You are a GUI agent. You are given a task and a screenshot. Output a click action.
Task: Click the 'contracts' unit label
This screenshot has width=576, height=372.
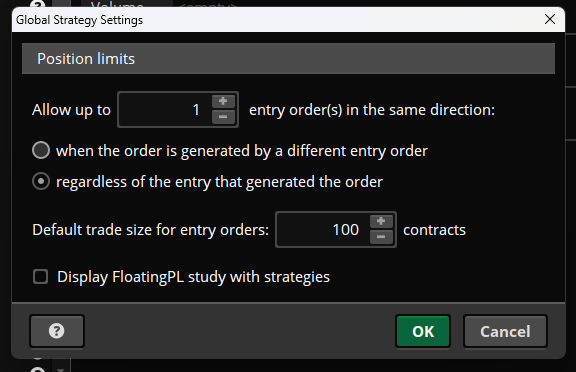(434, 230)
